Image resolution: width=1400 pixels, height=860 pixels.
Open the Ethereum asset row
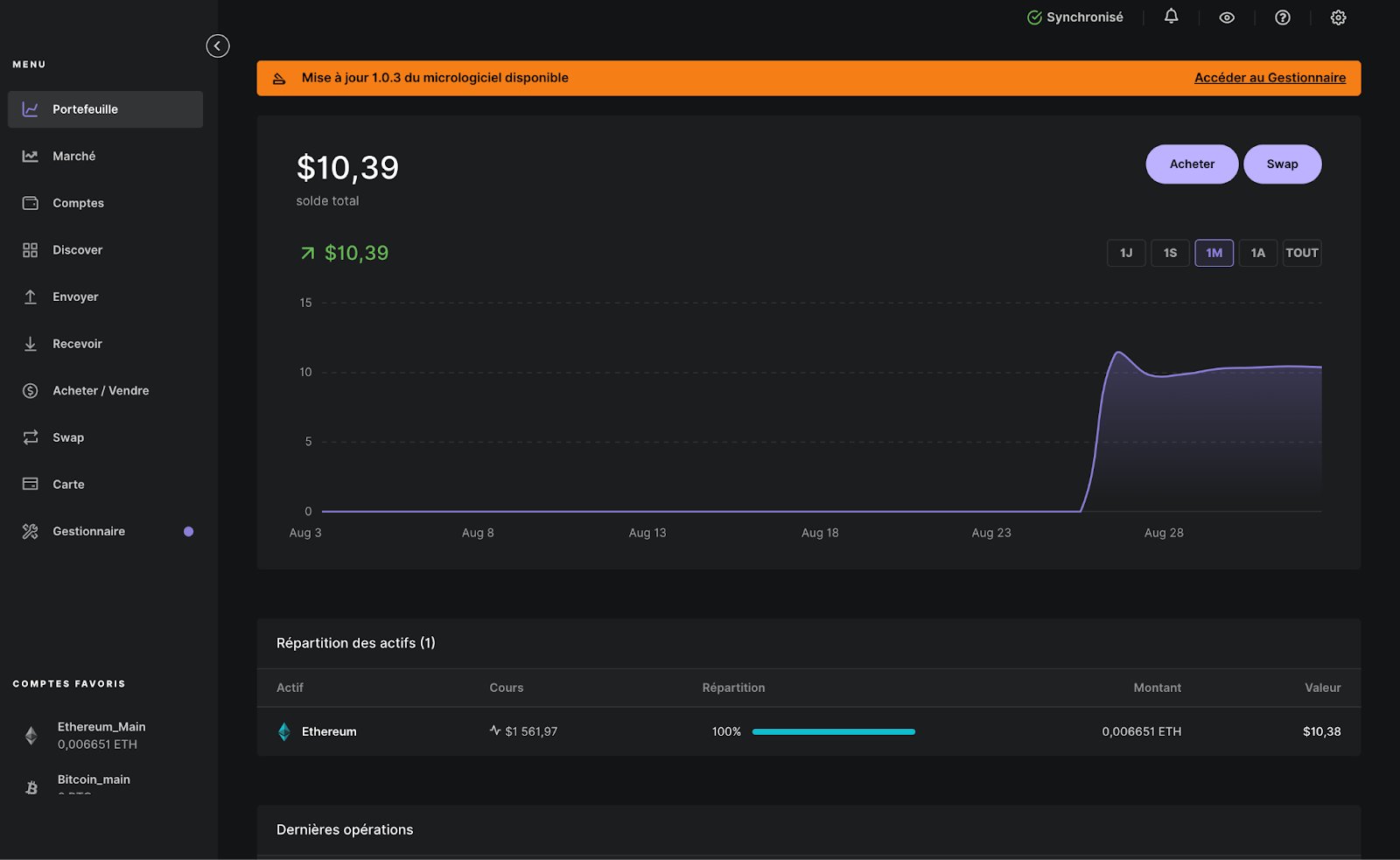point(808,731)
